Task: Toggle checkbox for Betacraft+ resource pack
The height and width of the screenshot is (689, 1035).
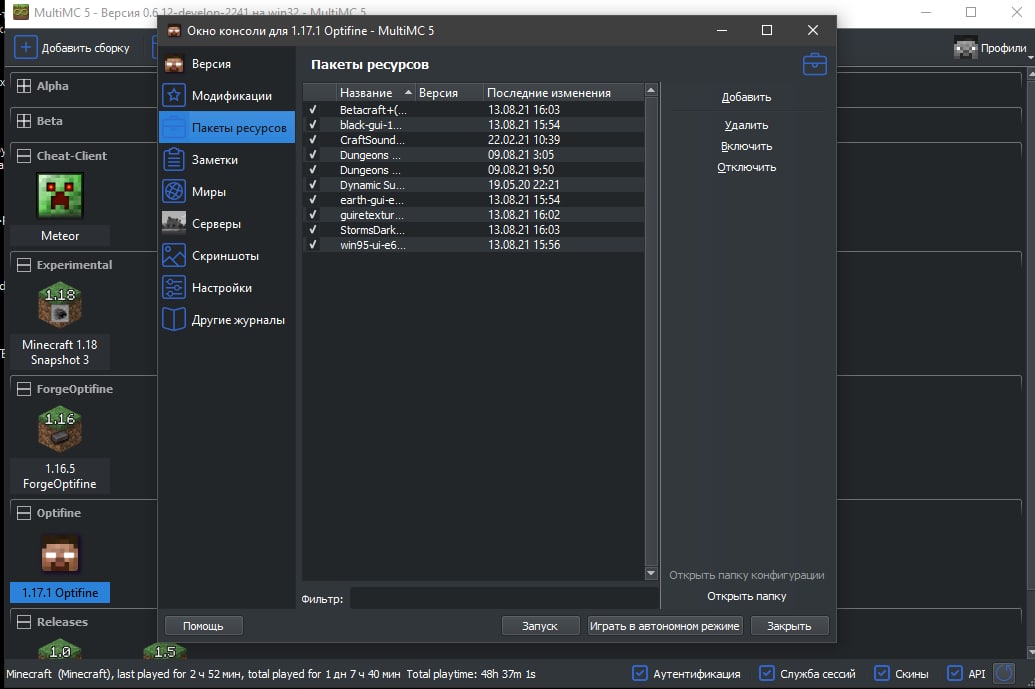Action: coord(313,110)
